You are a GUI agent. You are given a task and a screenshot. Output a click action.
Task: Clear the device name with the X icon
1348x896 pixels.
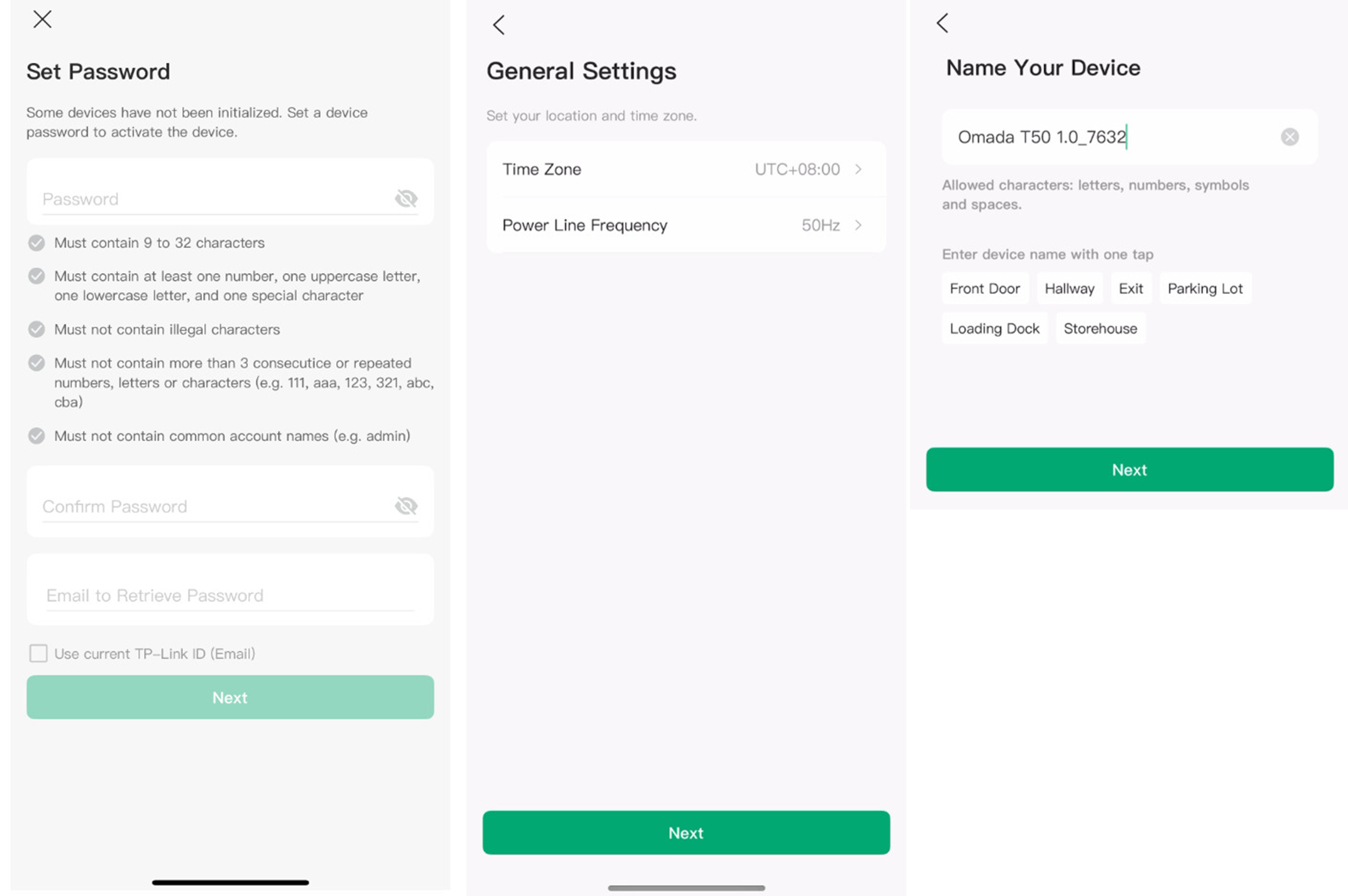coord(1289,137)
